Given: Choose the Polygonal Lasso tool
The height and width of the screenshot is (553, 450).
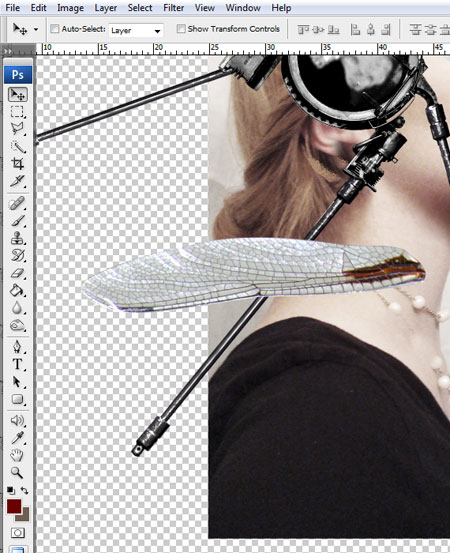Looking at the screenshot, I should pyautogui.click(x=17, y=129).
